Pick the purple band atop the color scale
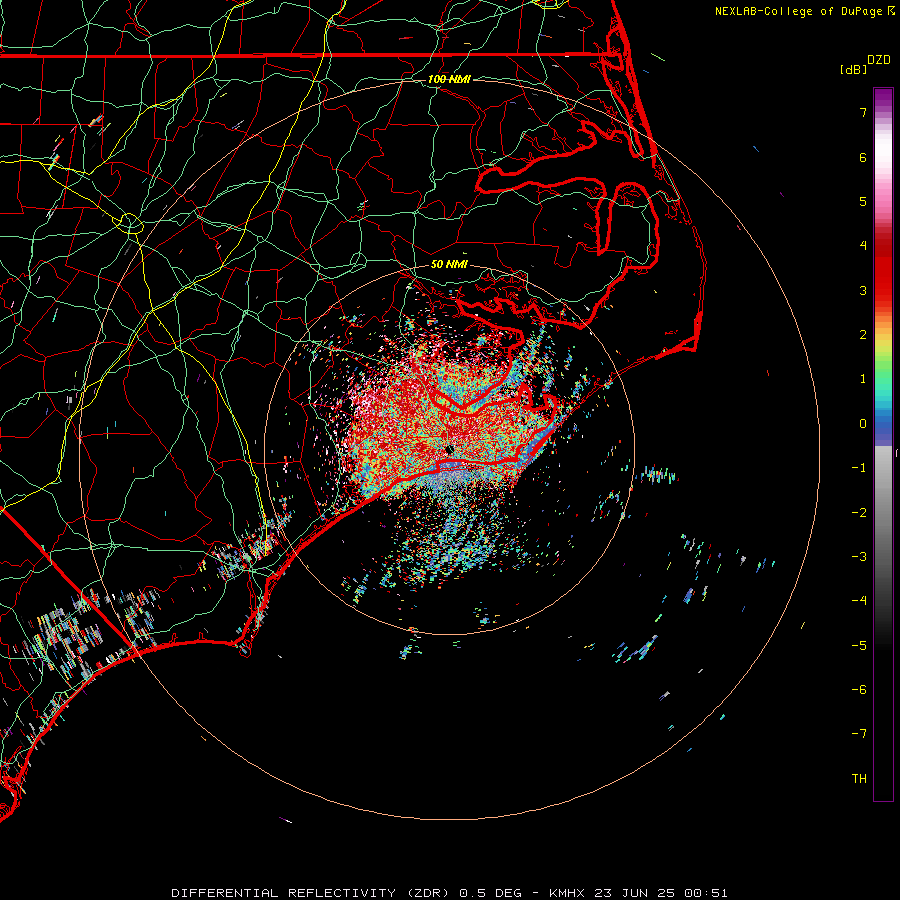 click(883, 98)
